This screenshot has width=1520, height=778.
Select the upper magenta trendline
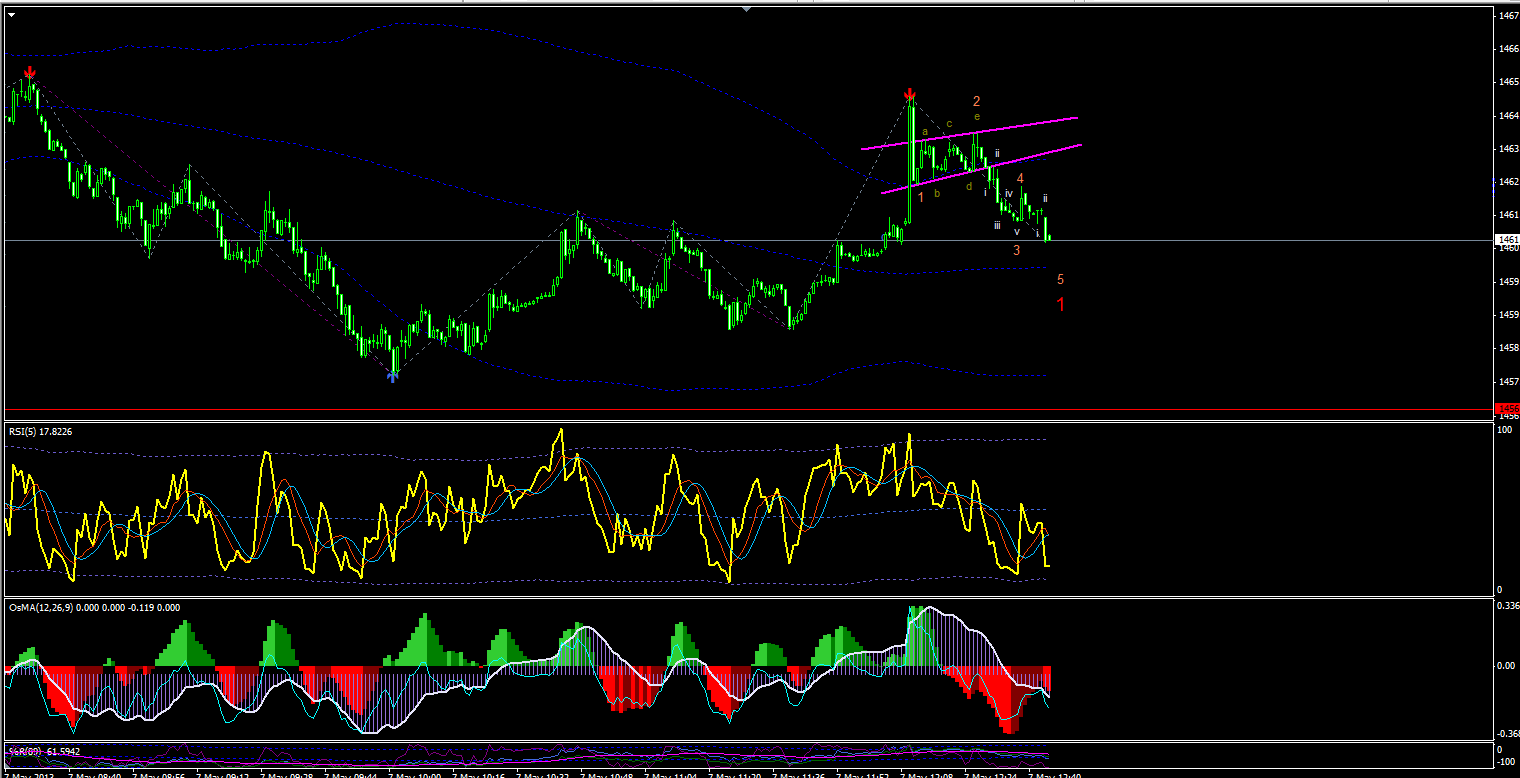(x=969, y=133)
